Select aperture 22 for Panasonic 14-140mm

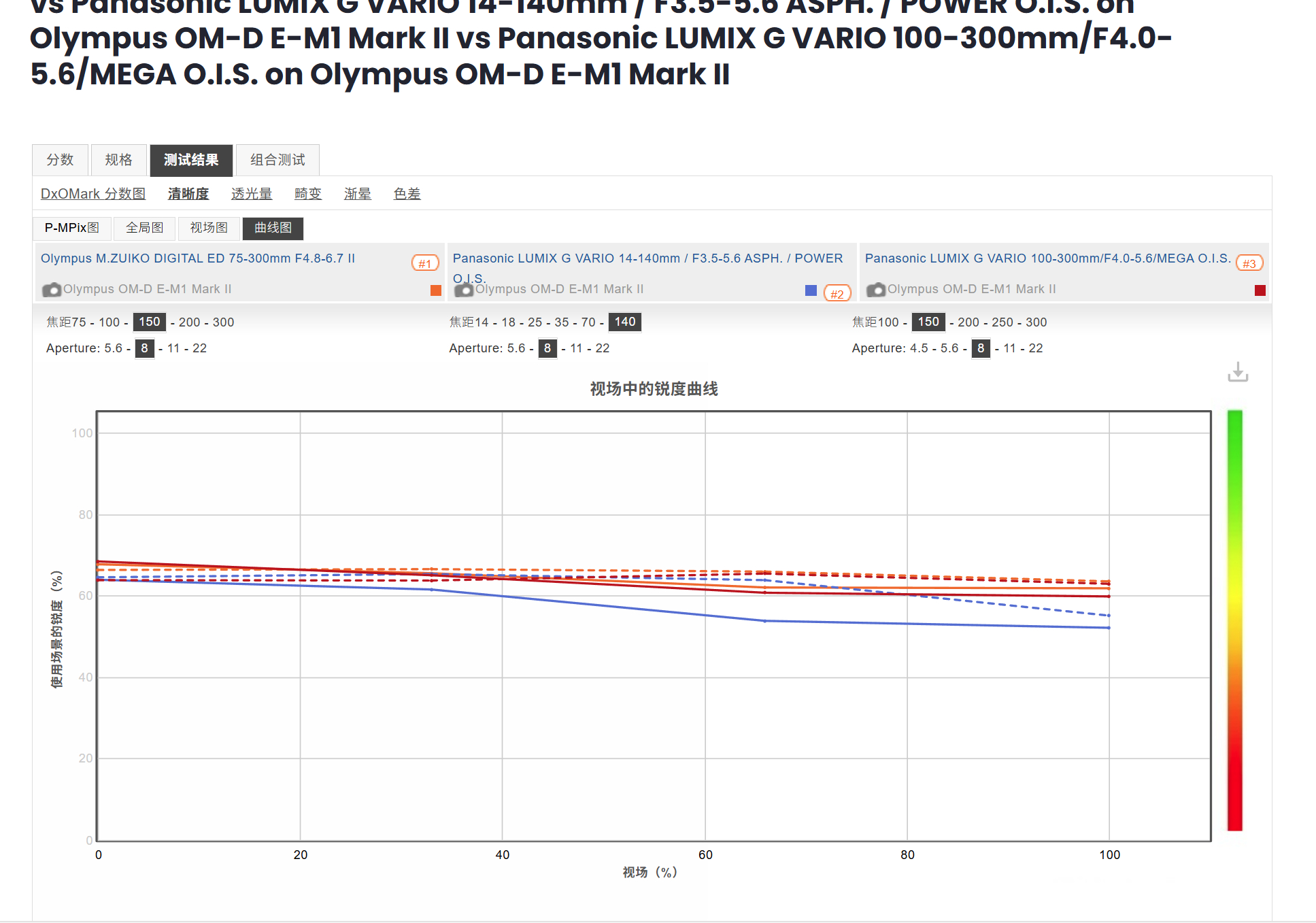tap(603, 348)
